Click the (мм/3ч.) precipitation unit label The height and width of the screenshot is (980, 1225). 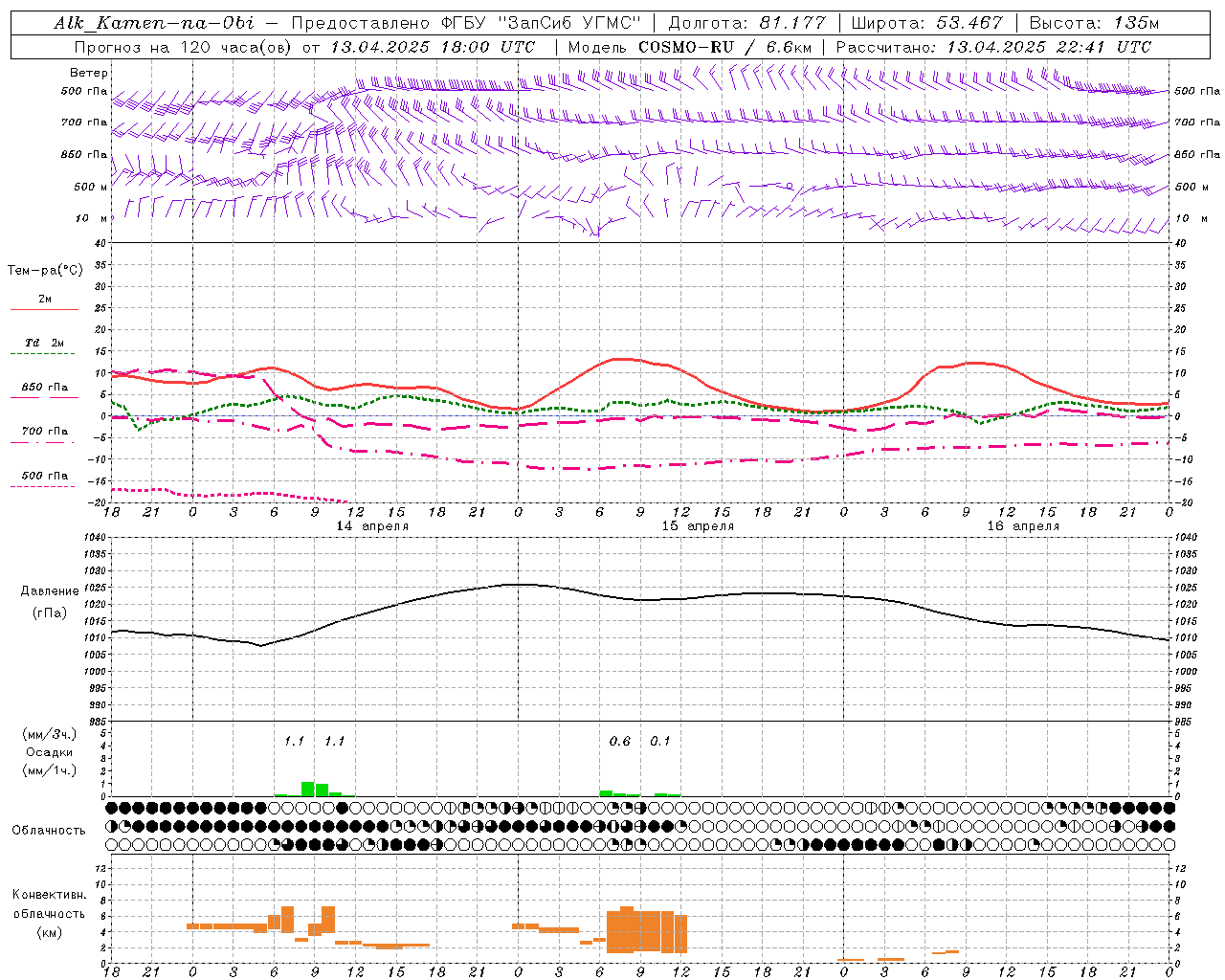pos(50,734)
